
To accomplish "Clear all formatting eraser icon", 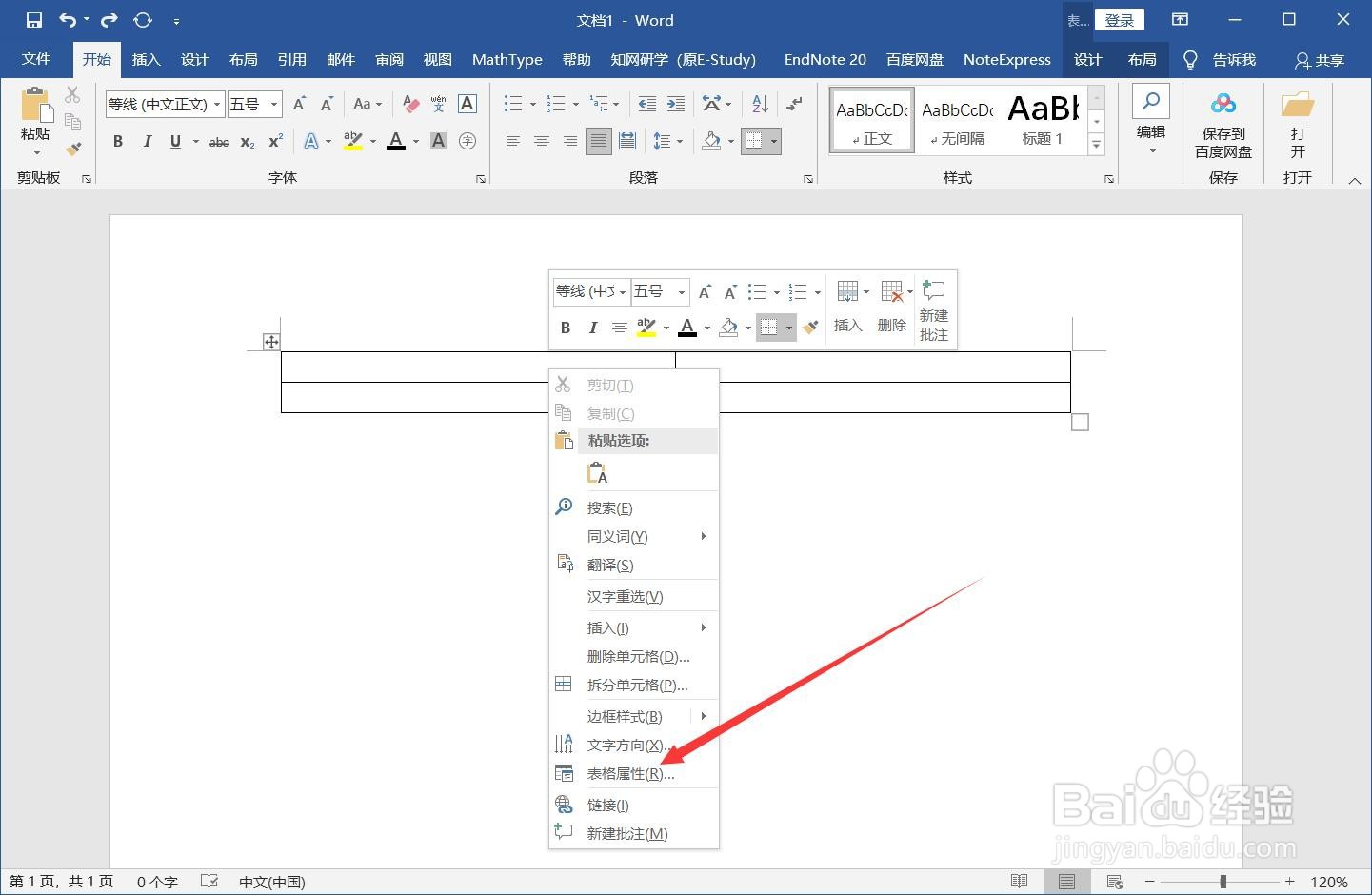I will tap(410, 104).
